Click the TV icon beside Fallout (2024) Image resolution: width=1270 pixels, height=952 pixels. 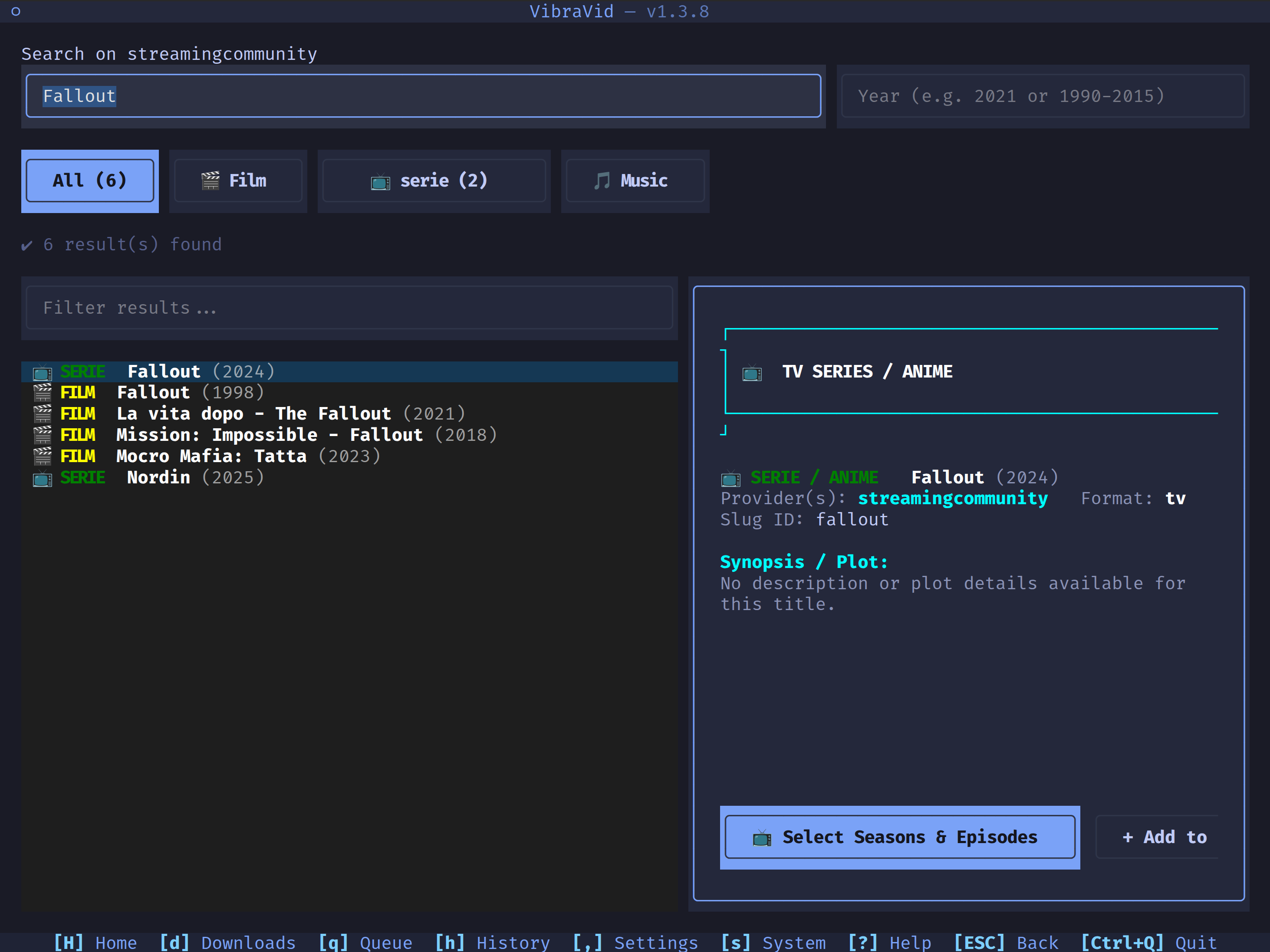tap(42, 372)
